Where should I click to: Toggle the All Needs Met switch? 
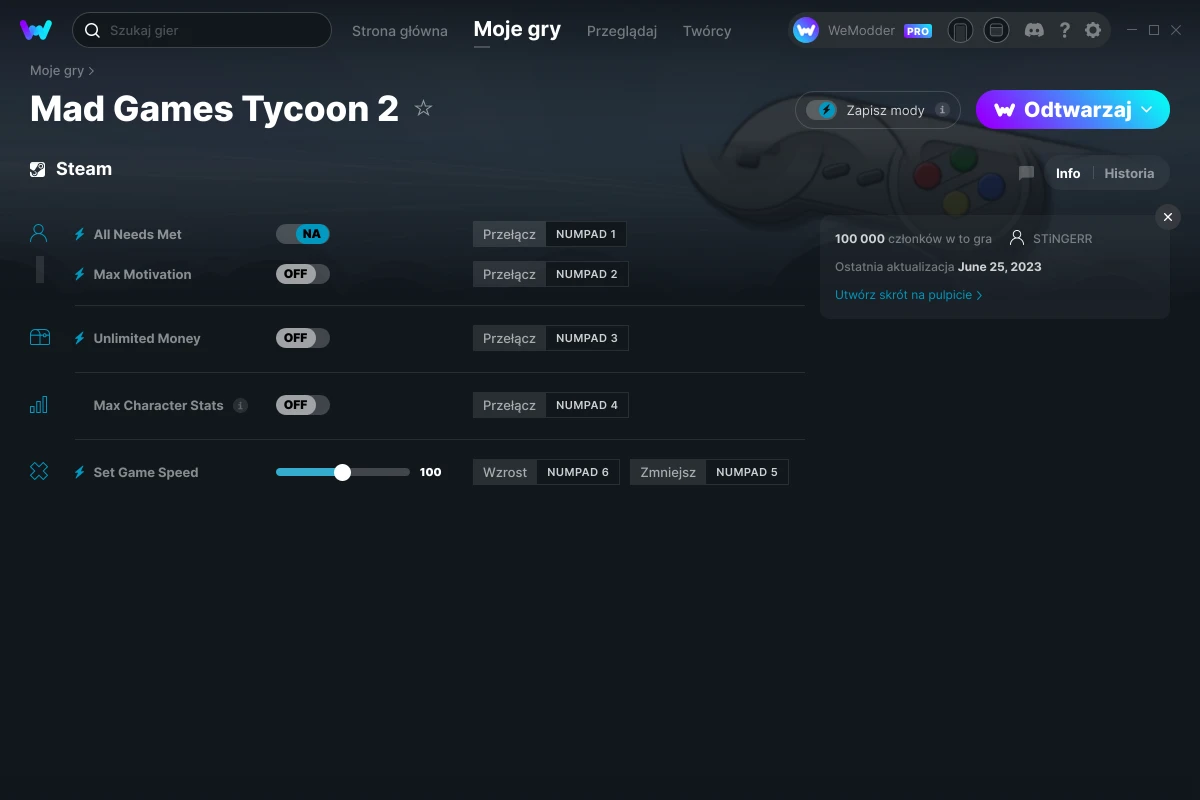[303, 234]
